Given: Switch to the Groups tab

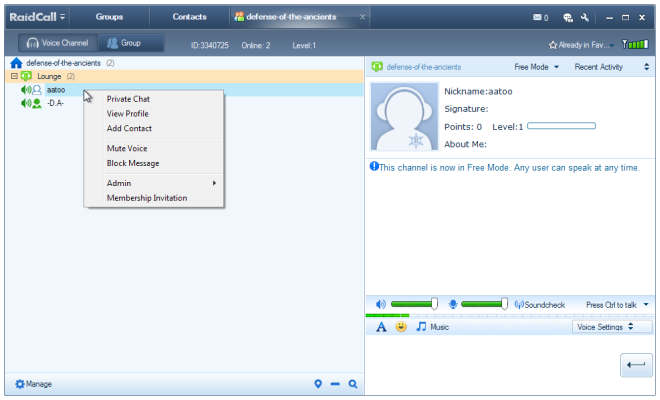Looking at the screenshot, I should (109, 17).
